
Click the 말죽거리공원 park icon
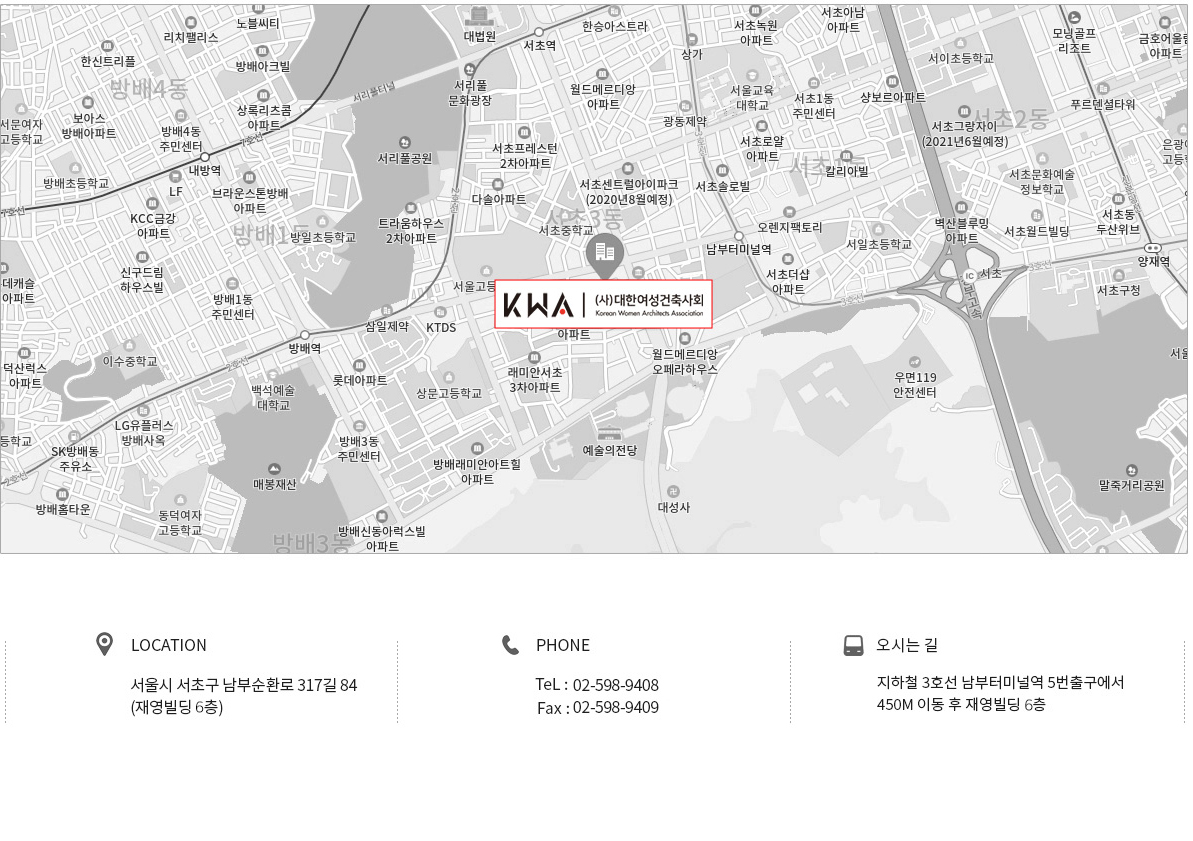(1131, 470)
